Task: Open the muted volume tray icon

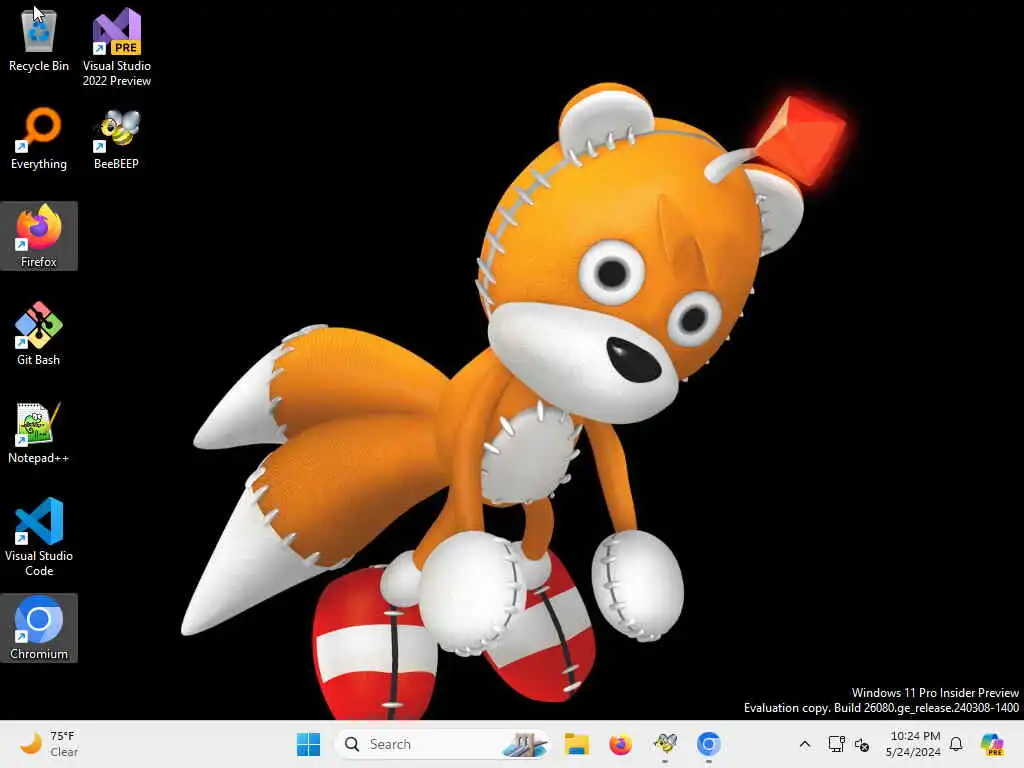Action: pos(862,744)
